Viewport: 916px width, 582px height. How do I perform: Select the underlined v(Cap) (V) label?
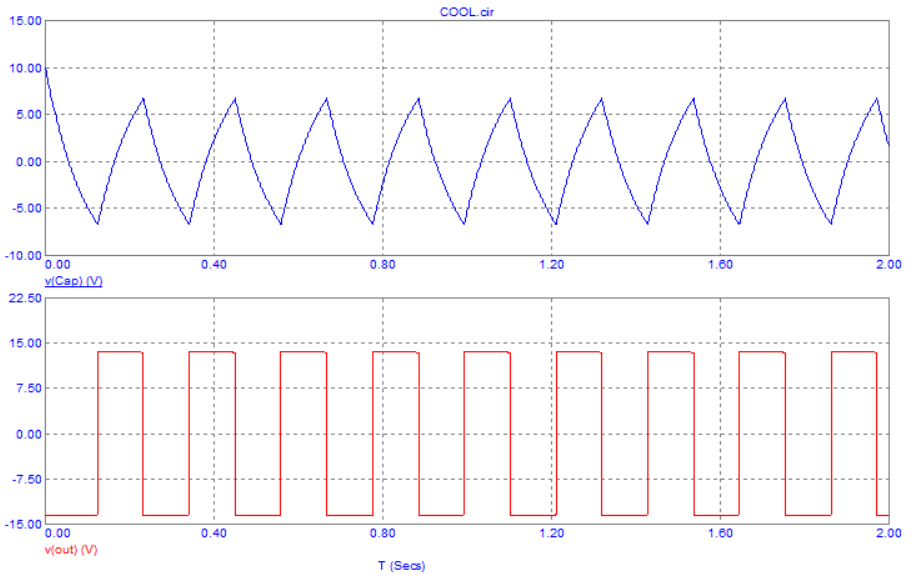74,281
